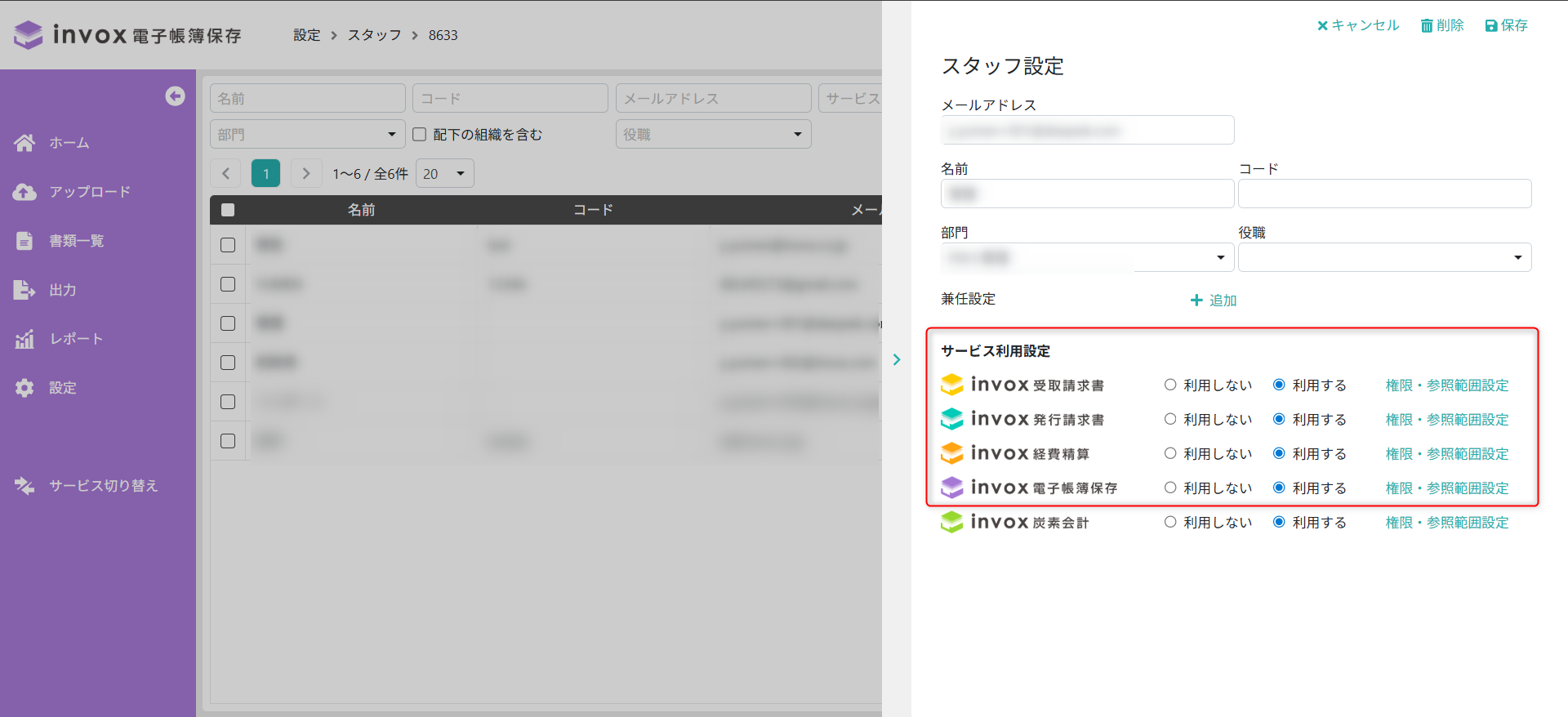The image size is (1568, 717).
Task: Open the 役職 dropdown in staff settings
Action: coord(1384,257)
